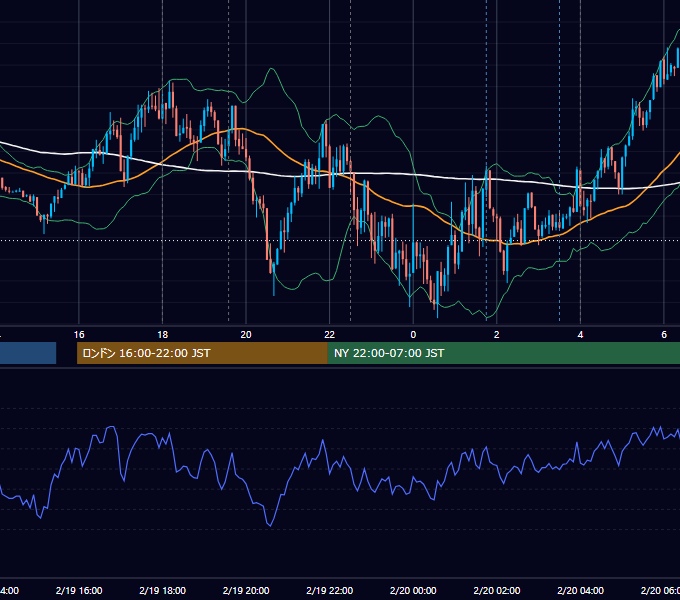Viewport: 680px width, 600px height.
Task: Click the ロンドン 16:00-22:00 JST session bar
Action: 202,353
